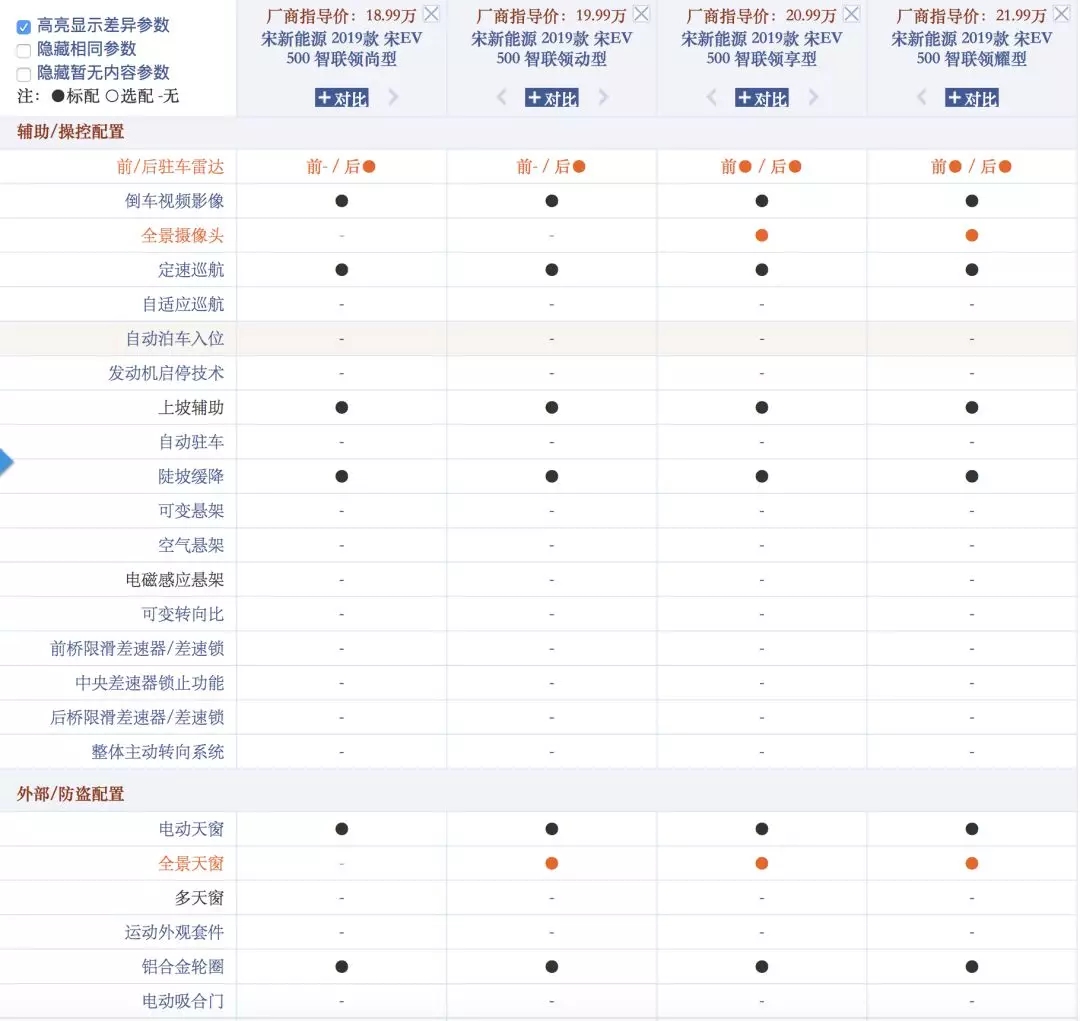Select the 辅助/操控配置 section header
The width and height of the screenshot is (1080, 1021).
[x=70, y=132]
